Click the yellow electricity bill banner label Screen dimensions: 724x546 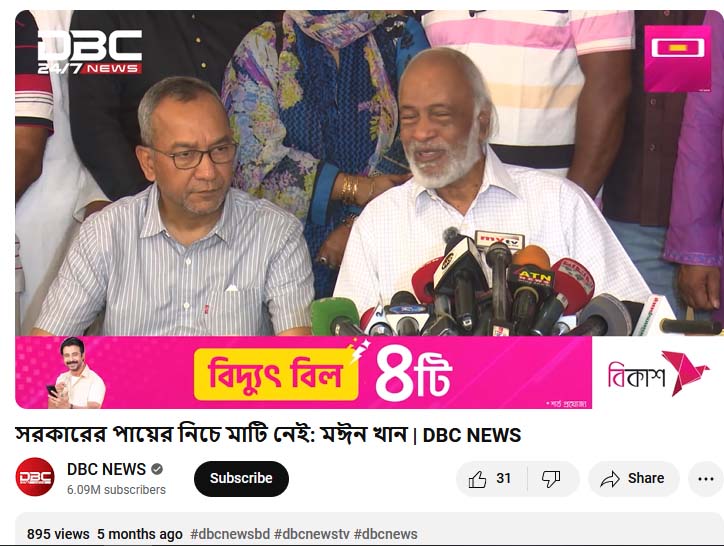[x=276, y=374]
